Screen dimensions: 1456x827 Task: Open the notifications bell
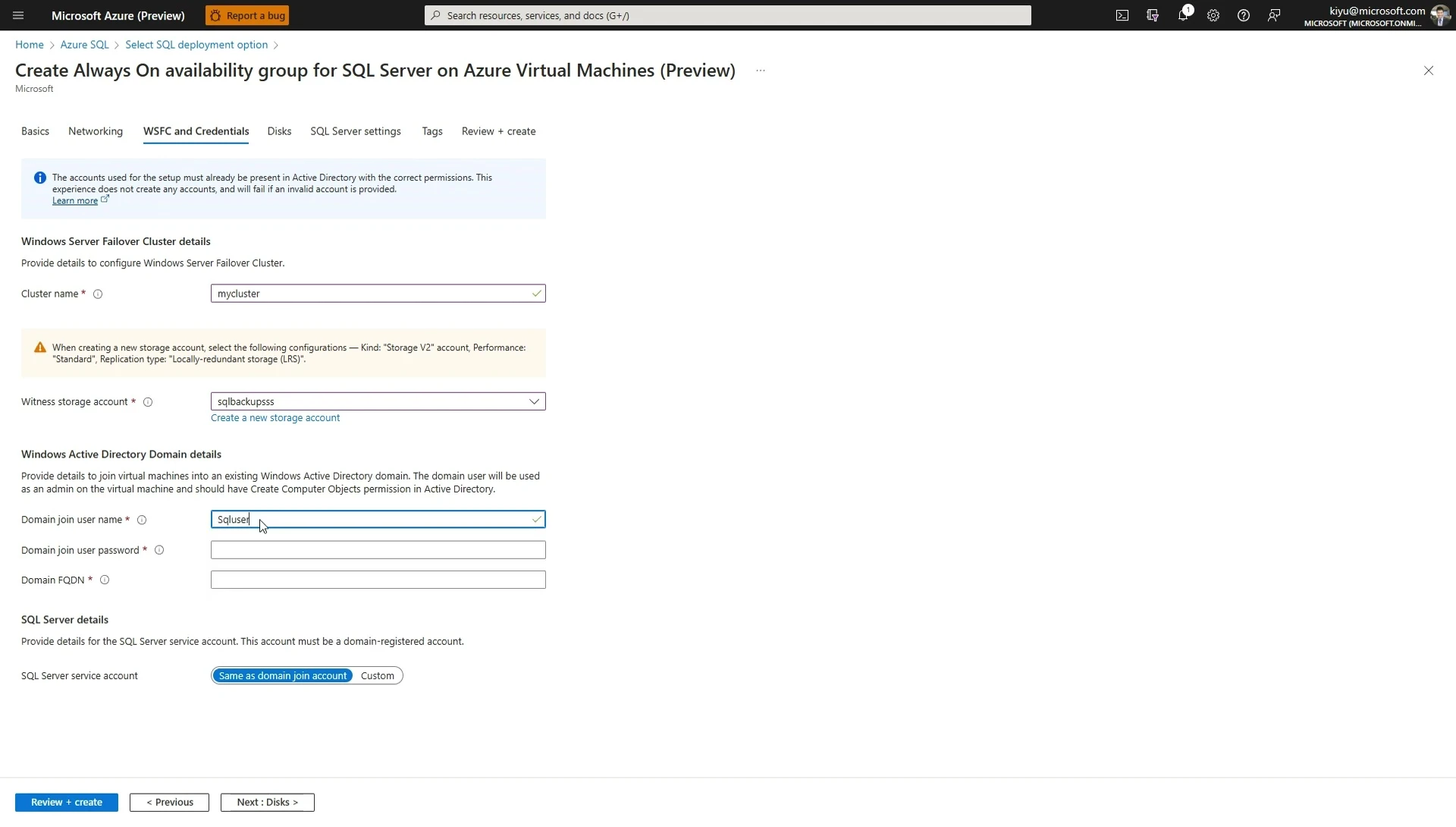(1183, 15)
